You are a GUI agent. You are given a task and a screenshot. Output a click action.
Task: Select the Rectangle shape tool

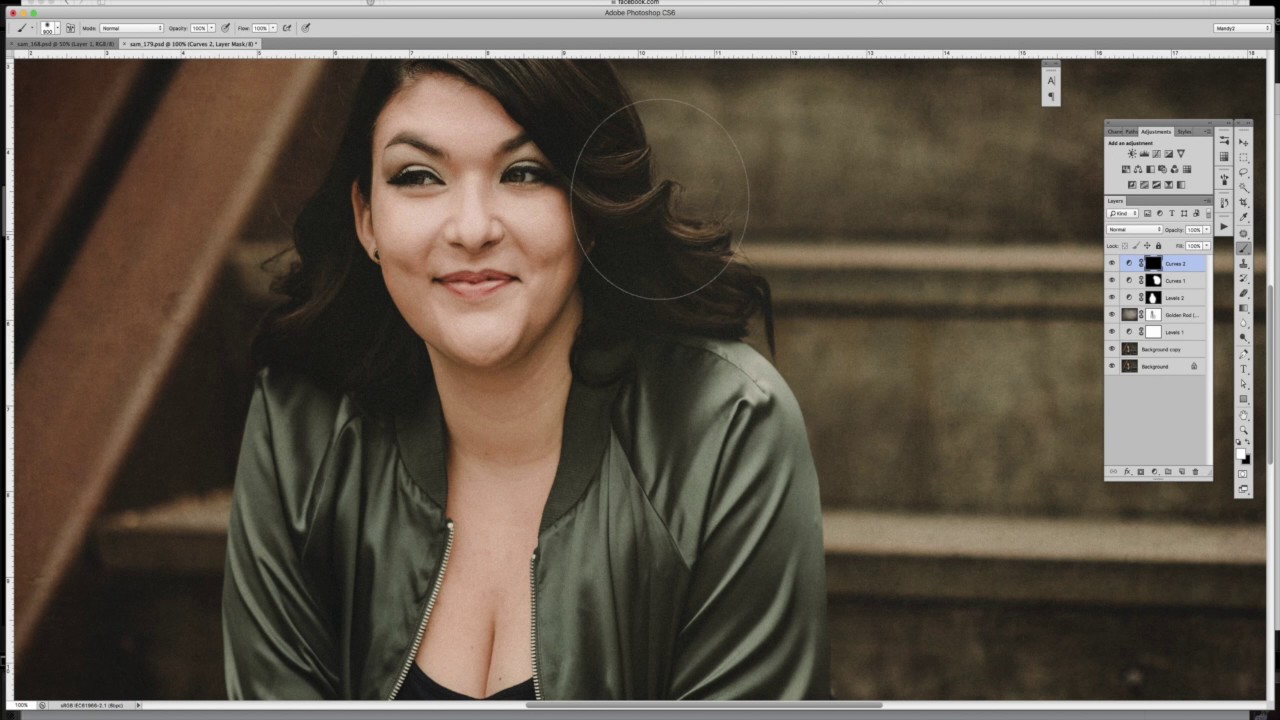1244,399
